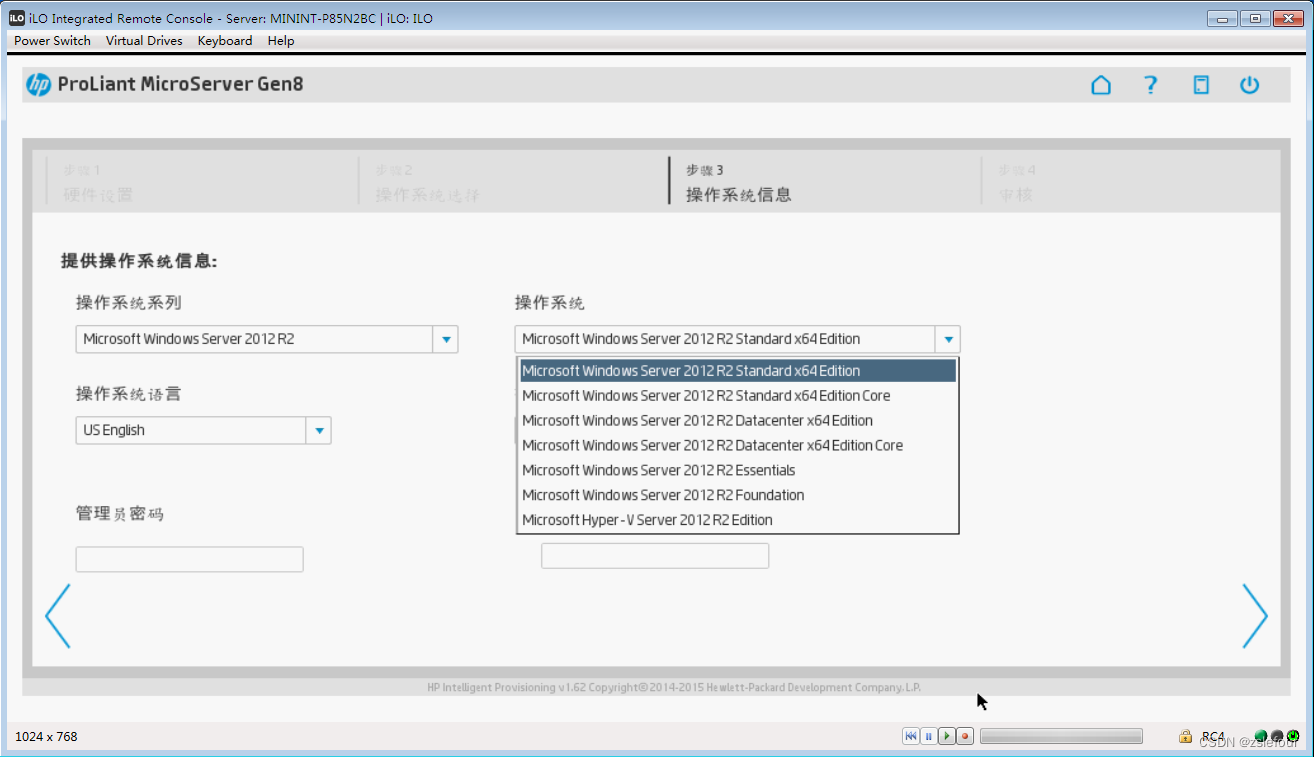Select Windows Server 2012 R2 Essentials
Viewport: 1314px width, 757px height.
738,470
